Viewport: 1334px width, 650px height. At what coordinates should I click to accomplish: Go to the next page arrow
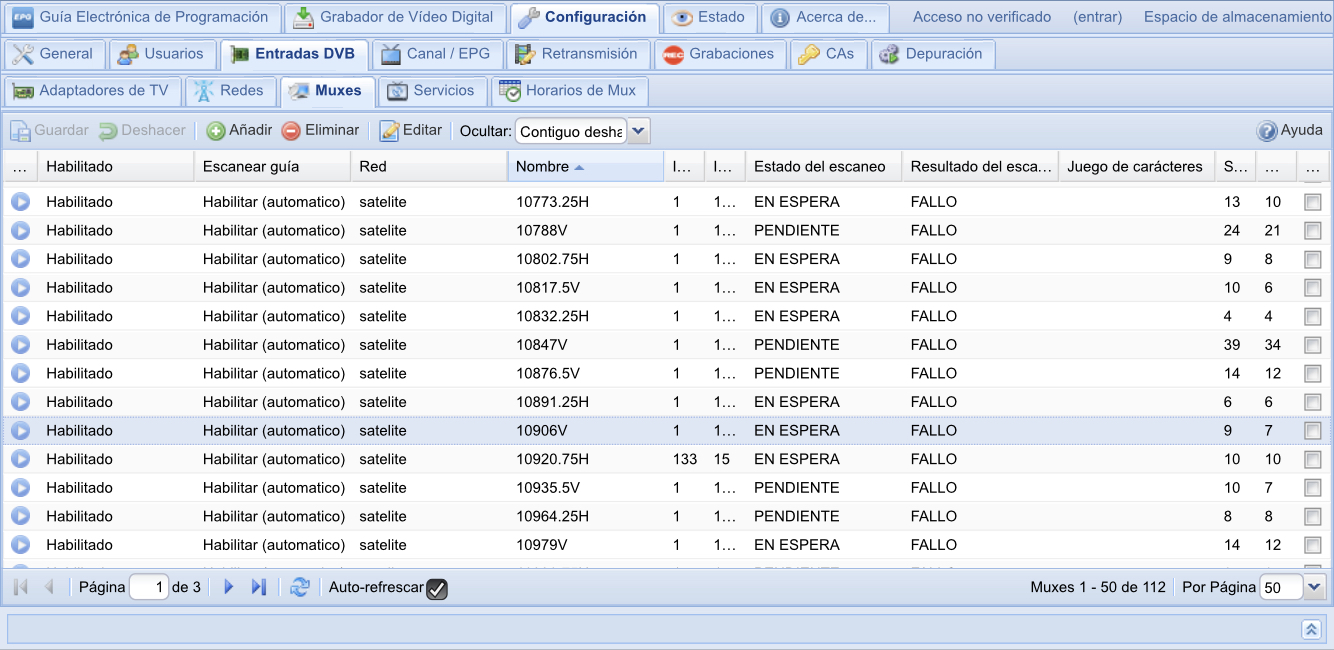[x=229, y=588]
